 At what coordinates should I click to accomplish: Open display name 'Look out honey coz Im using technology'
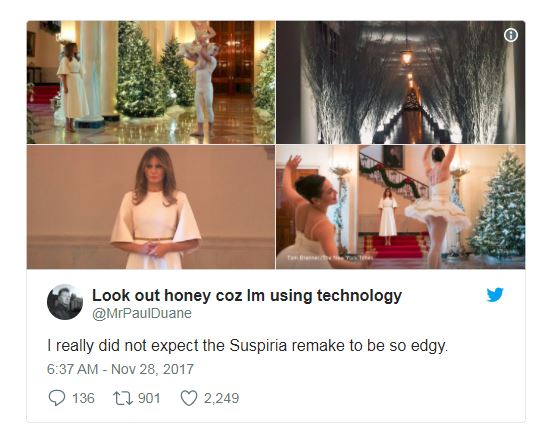(x=247, y=295)
